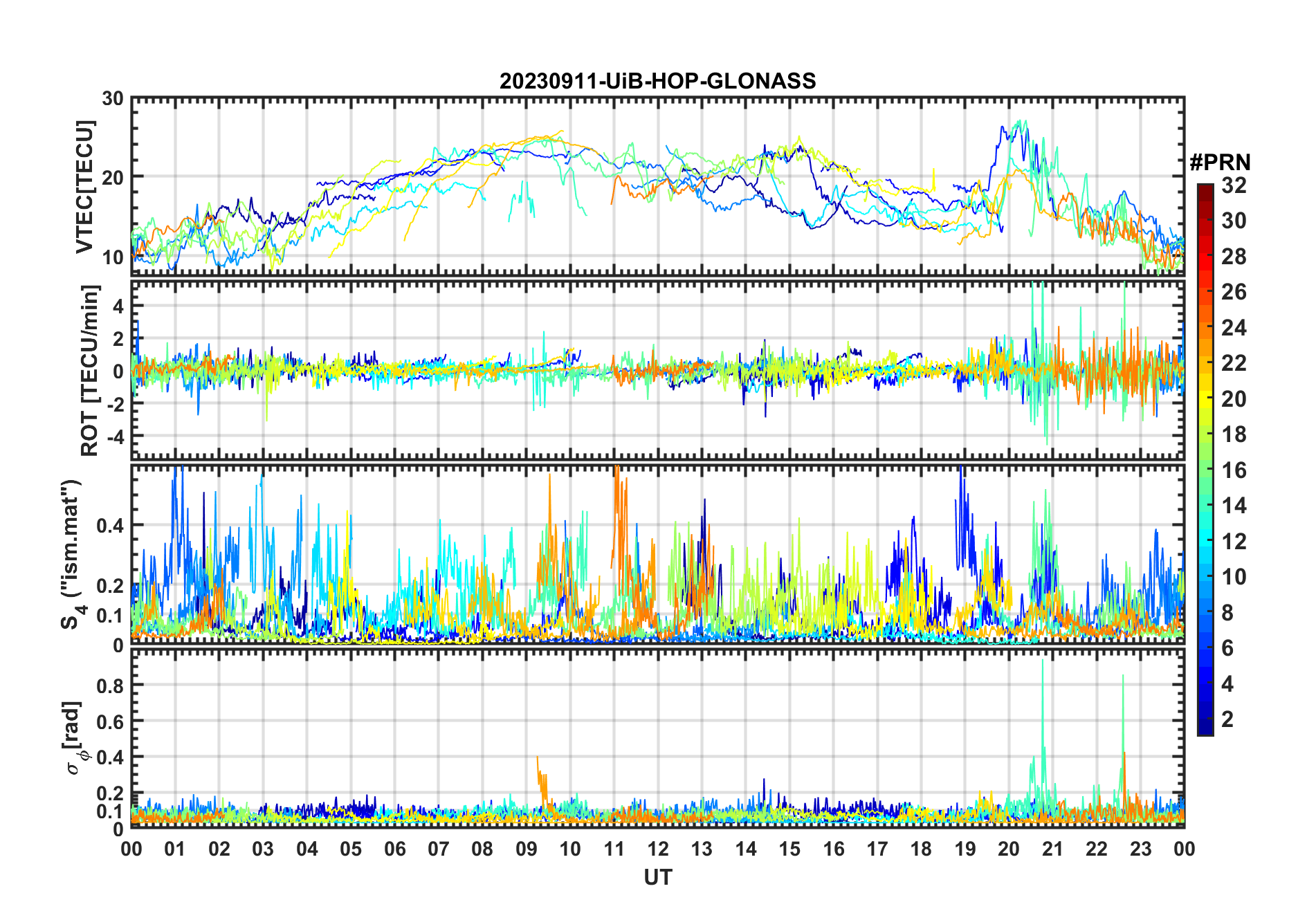Click the VTEC y-tick label 30
The width and height of the screenshot is (1316, 920).
pos(113,99)
